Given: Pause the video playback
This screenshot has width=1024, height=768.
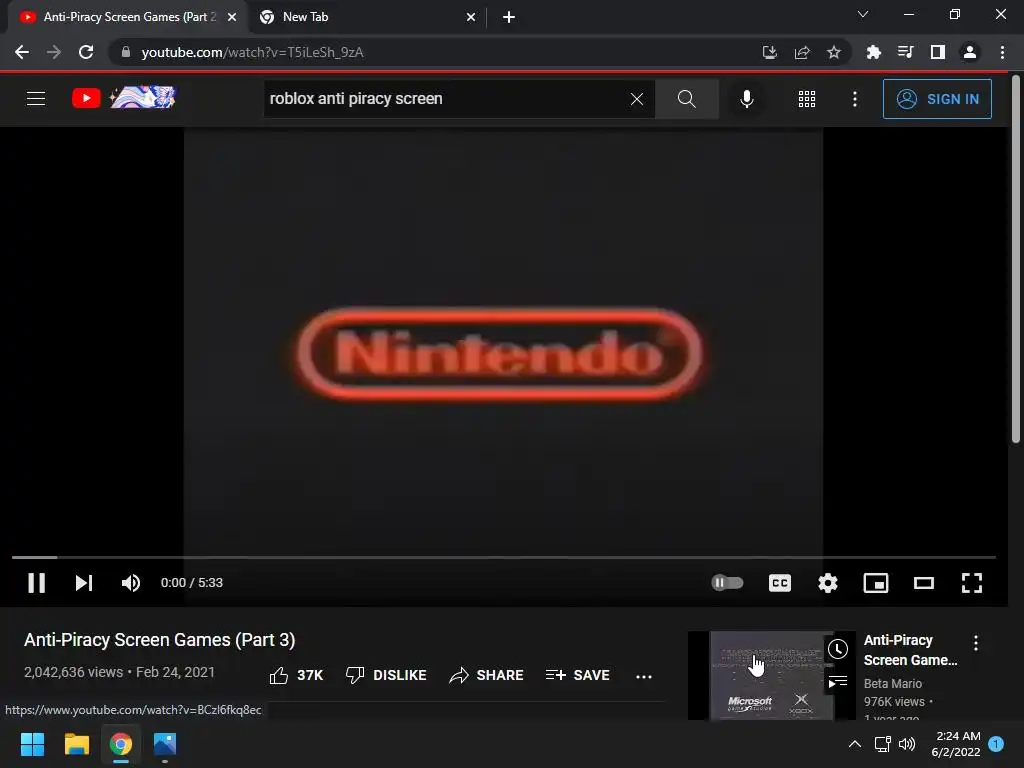Looking at the screenshot, I should (x=37, y=583).
